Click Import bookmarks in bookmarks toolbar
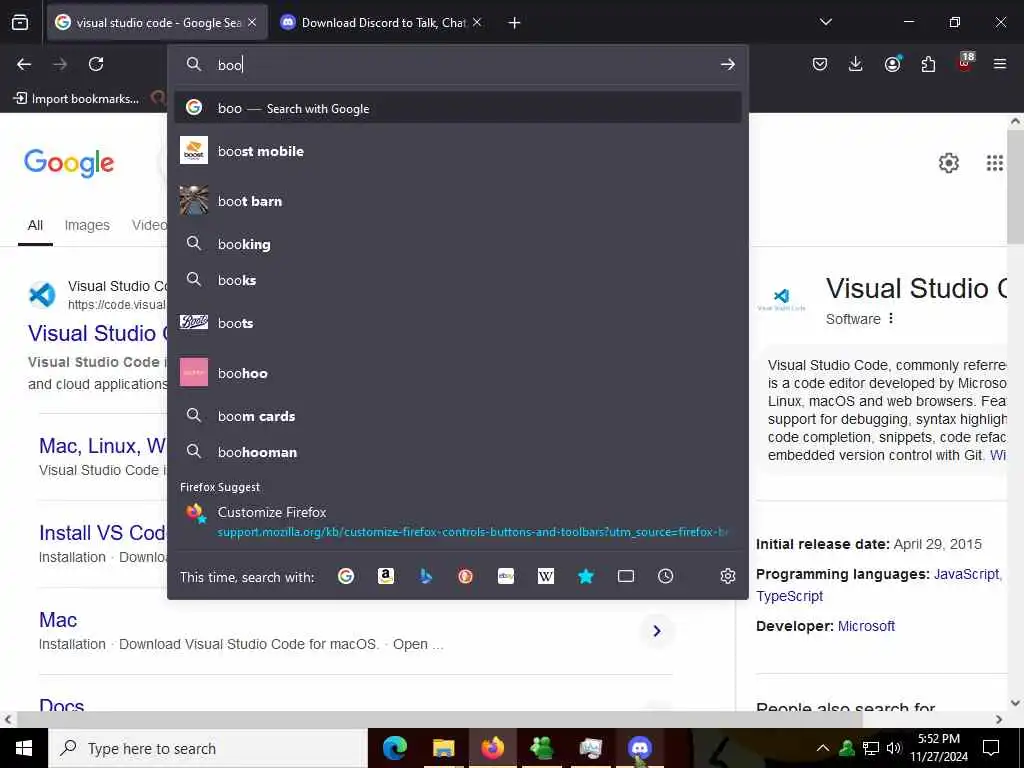This screenshot has width=1024, height=768. pyautogui.click(x=77, y=99)
